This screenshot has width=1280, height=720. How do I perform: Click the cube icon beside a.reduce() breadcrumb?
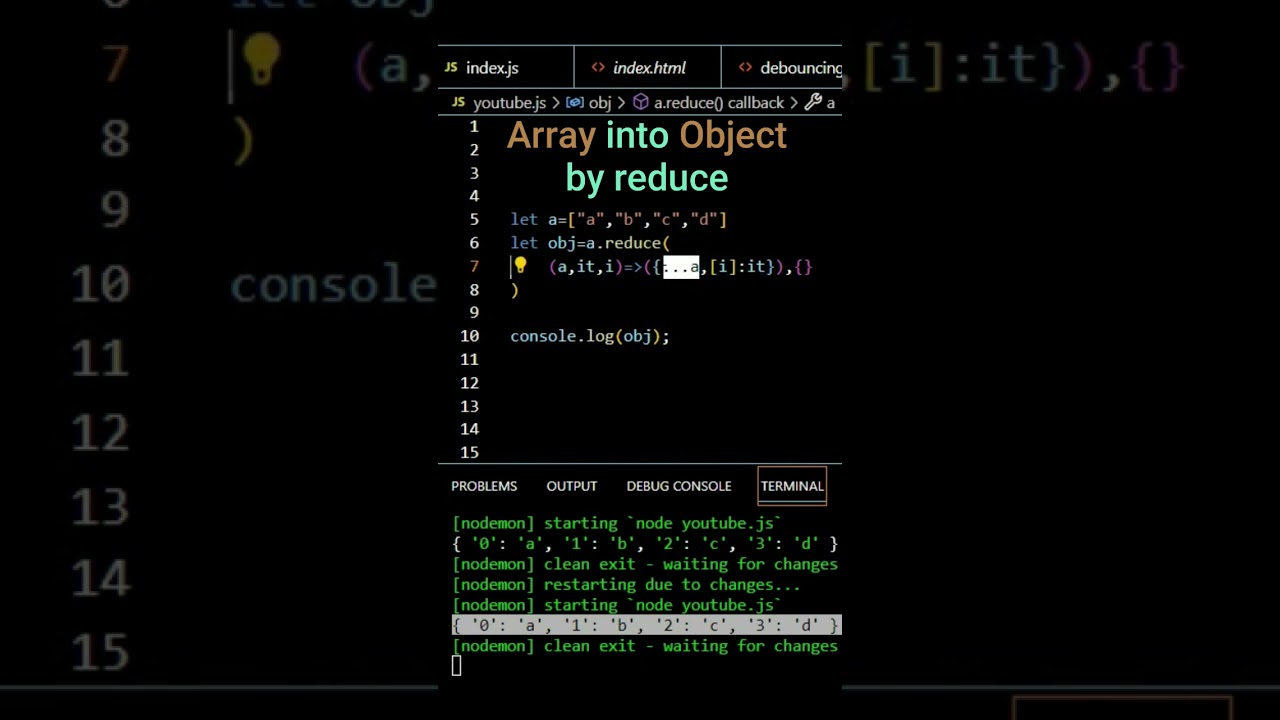point(641,103)
